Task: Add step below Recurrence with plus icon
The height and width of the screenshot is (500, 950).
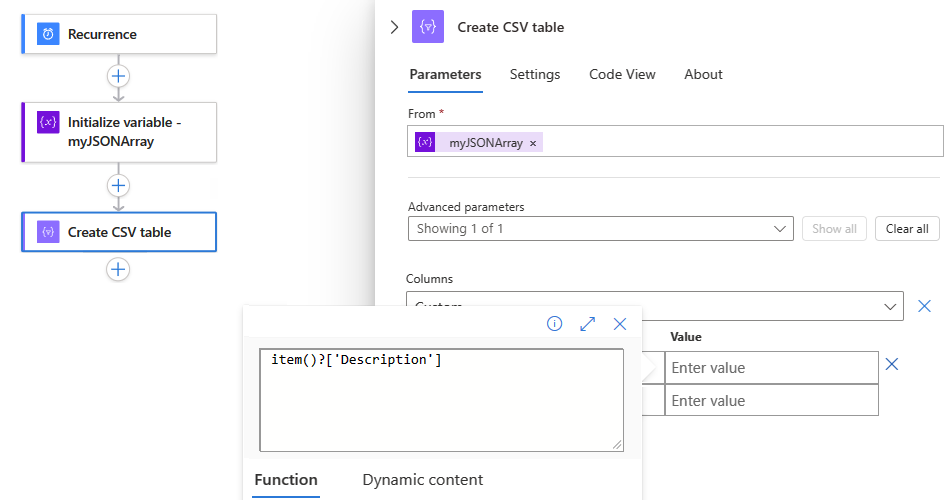Action: point(119,76)
